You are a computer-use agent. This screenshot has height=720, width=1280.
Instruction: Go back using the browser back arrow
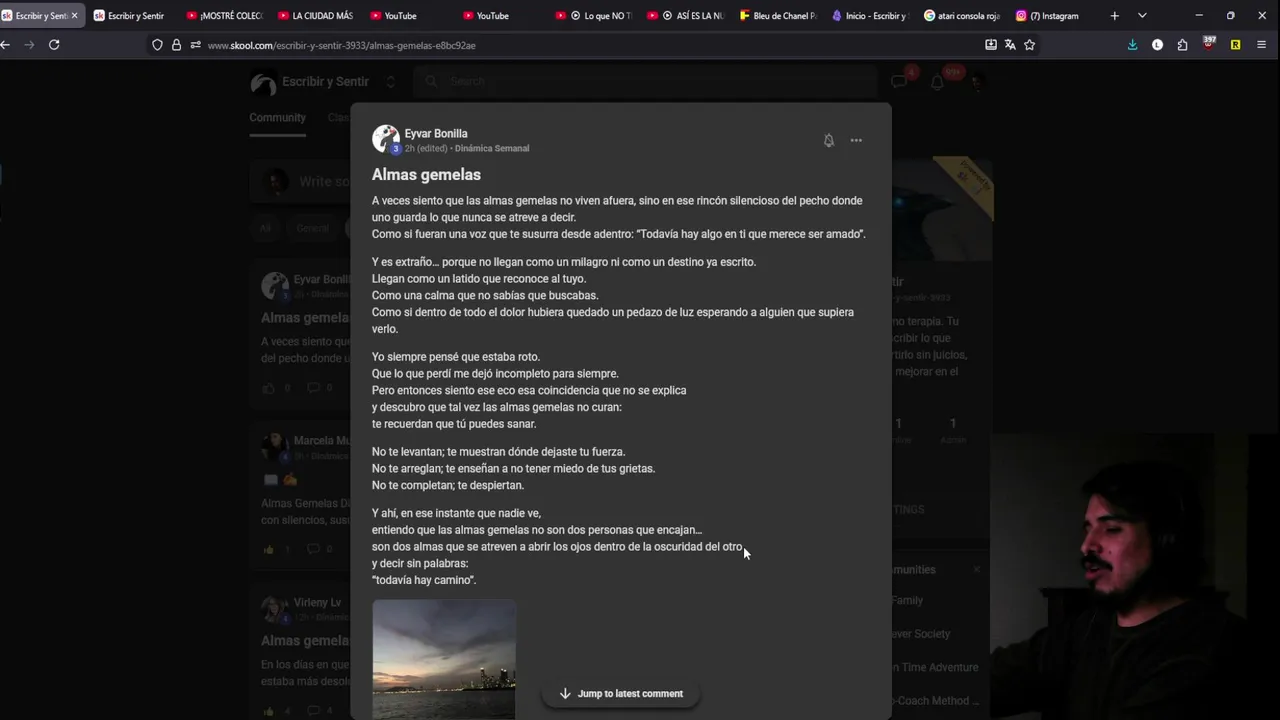[x=6, y=45]
